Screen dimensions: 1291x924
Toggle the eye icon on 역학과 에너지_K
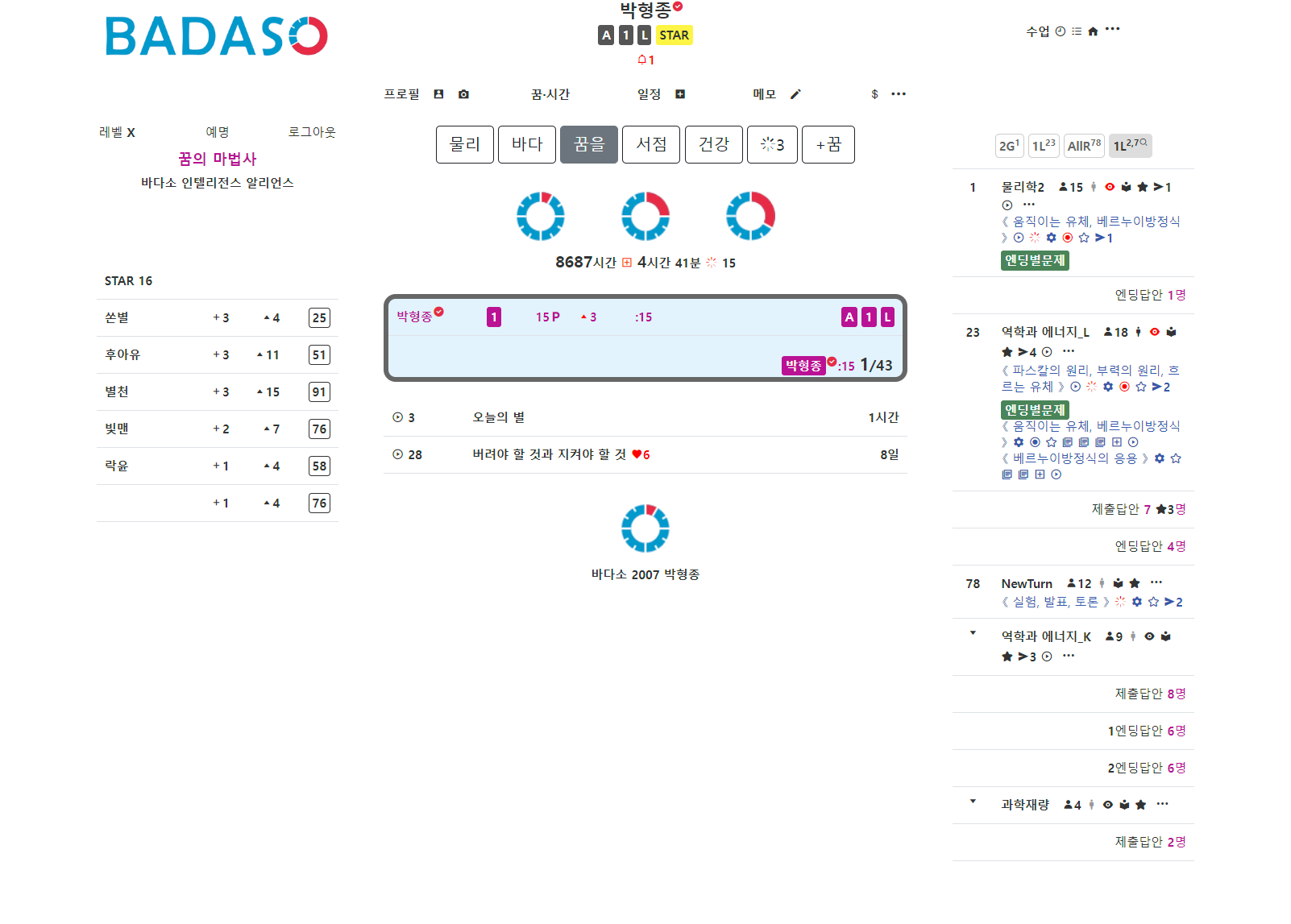pyautogui.click(x=1149, y=636)
